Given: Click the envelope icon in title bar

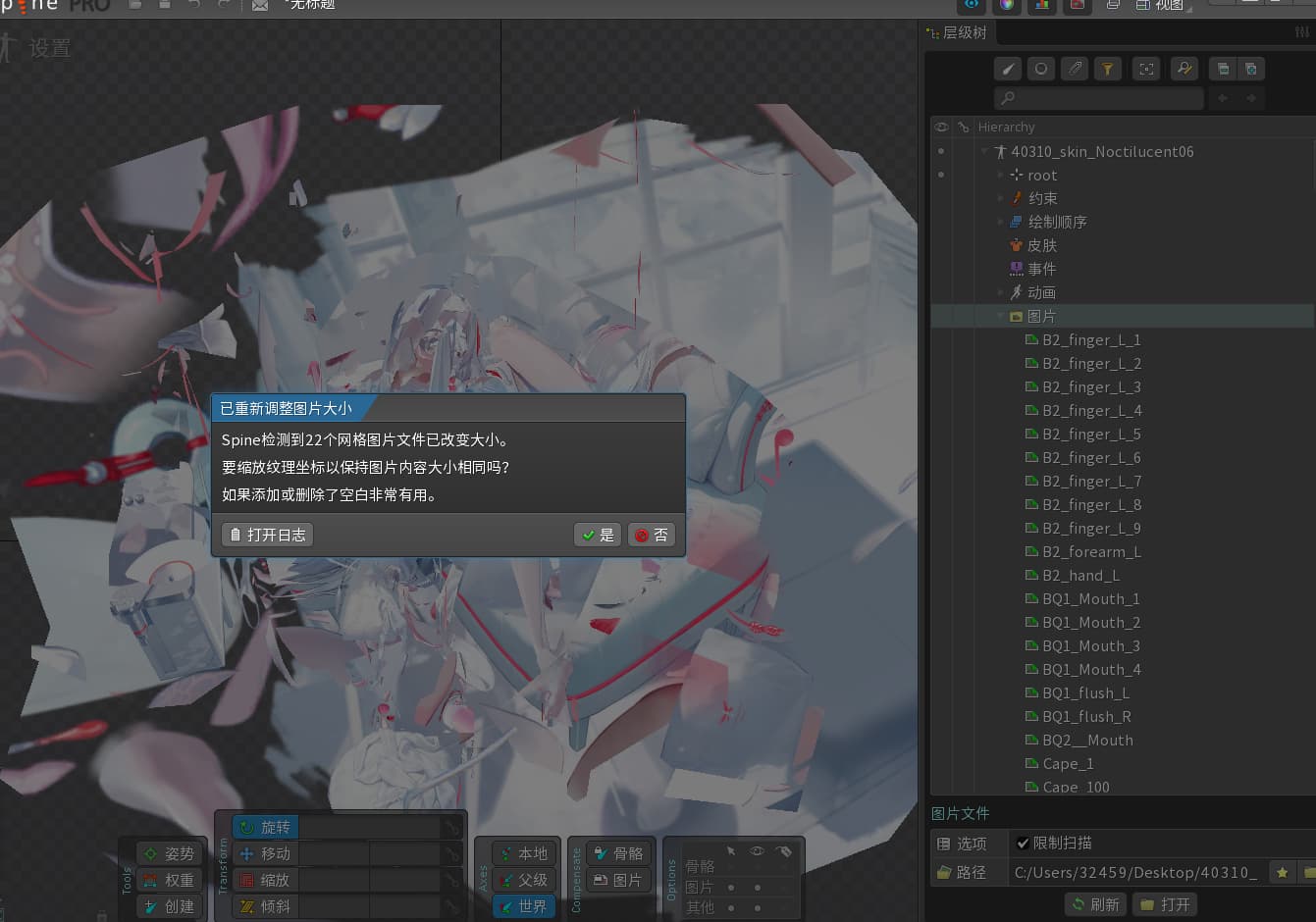Looking at the screenshot, I should [260, 5].
